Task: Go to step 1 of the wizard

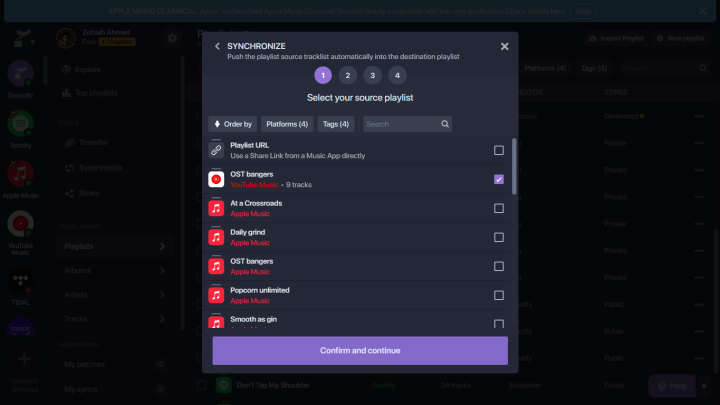Action: pyautogui.click(x=323, y=75)
